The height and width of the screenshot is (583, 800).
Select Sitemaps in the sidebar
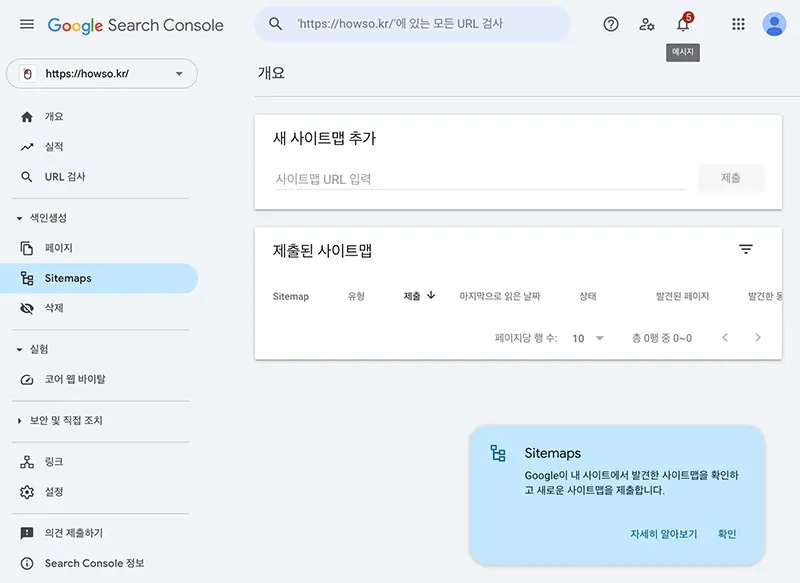pyautogui.click(x=99, y=278)
